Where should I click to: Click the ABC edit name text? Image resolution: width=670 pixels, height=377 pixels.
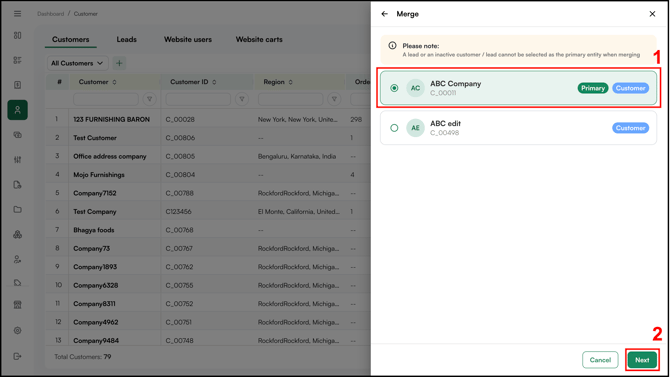tap(445, 124)
